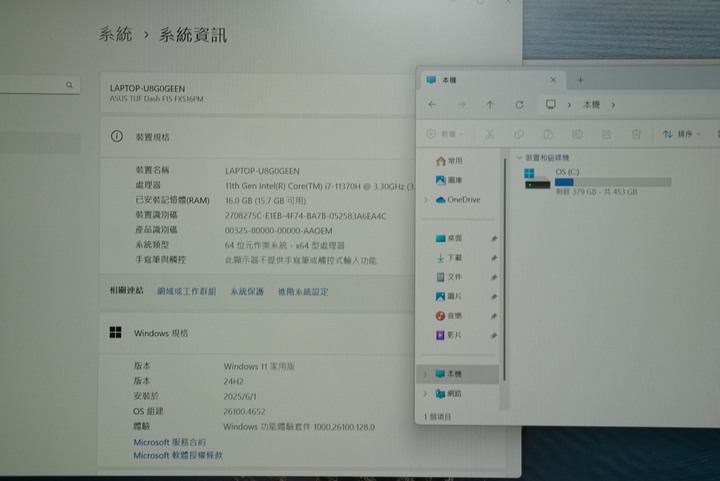Select the OS (C:) drive icon
Screen dimensions: 720x481
pos(537,179)
